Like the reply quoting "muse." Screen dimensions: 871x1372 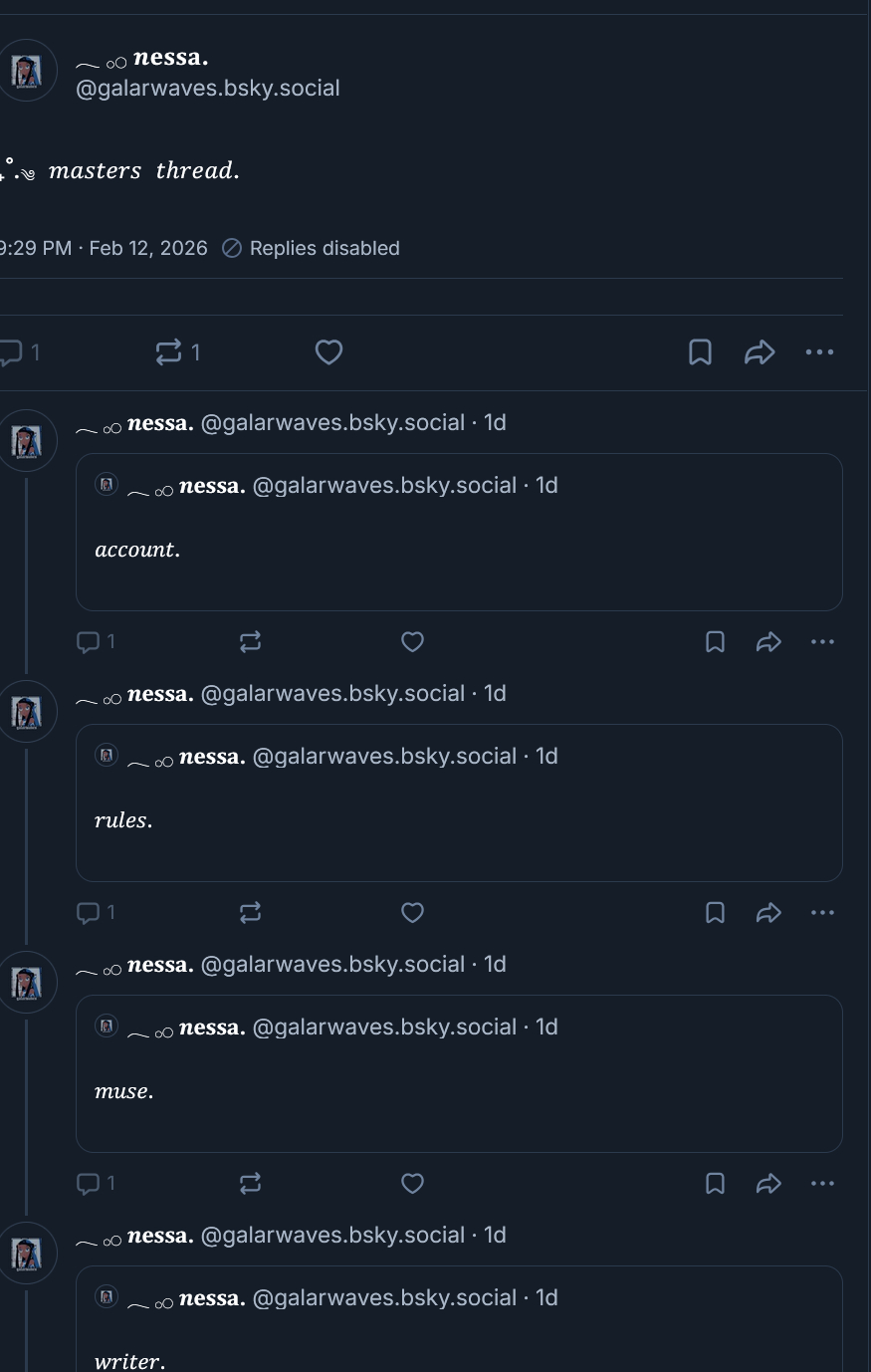412,1184
